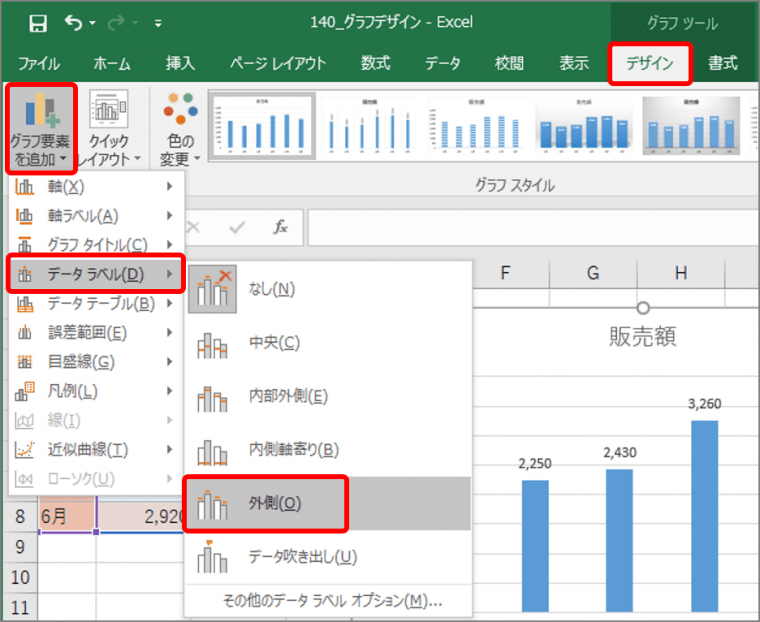Click the グラフ要素を追加 button
Image resolution: width=760 pixels, height=622 pixels.
pos(41,128)
